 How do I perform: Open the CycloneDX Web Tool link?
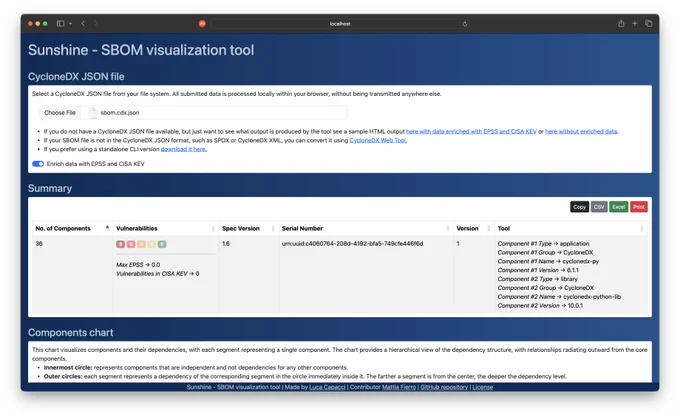(378, 140)
